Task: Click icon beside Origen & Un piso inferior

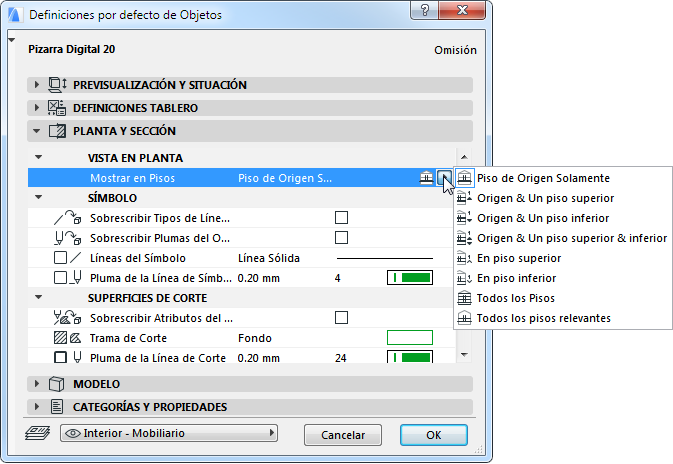Action: [x=464, y=218]
